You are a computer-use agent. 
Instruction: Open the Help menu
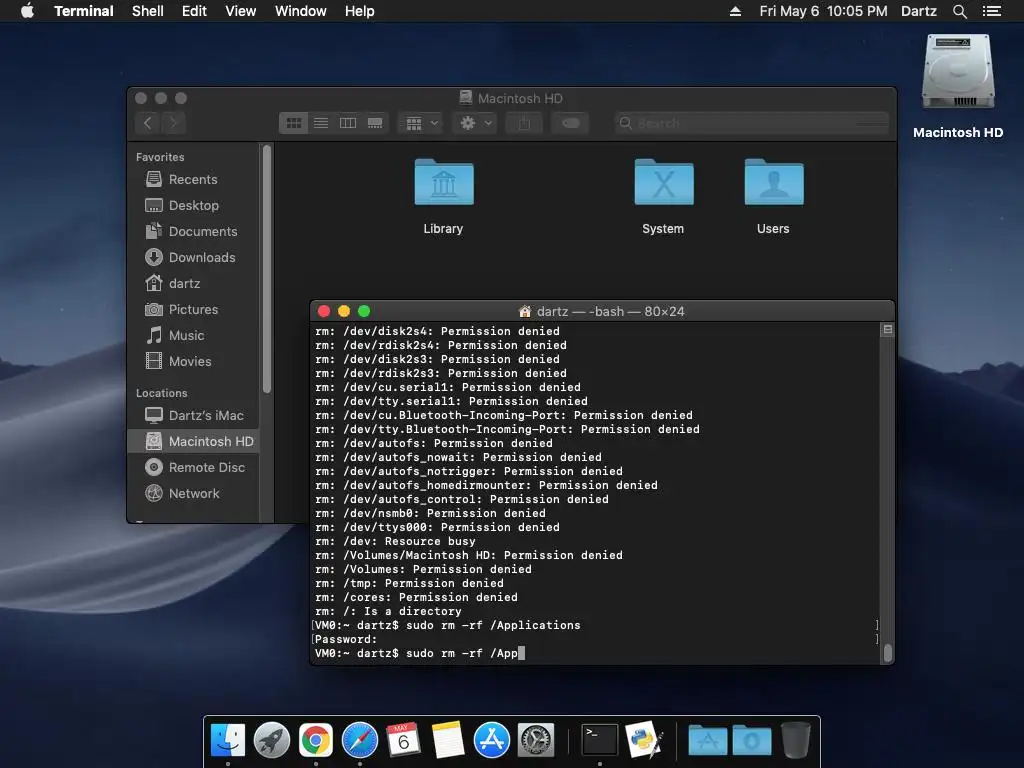[x=360, y=11]
